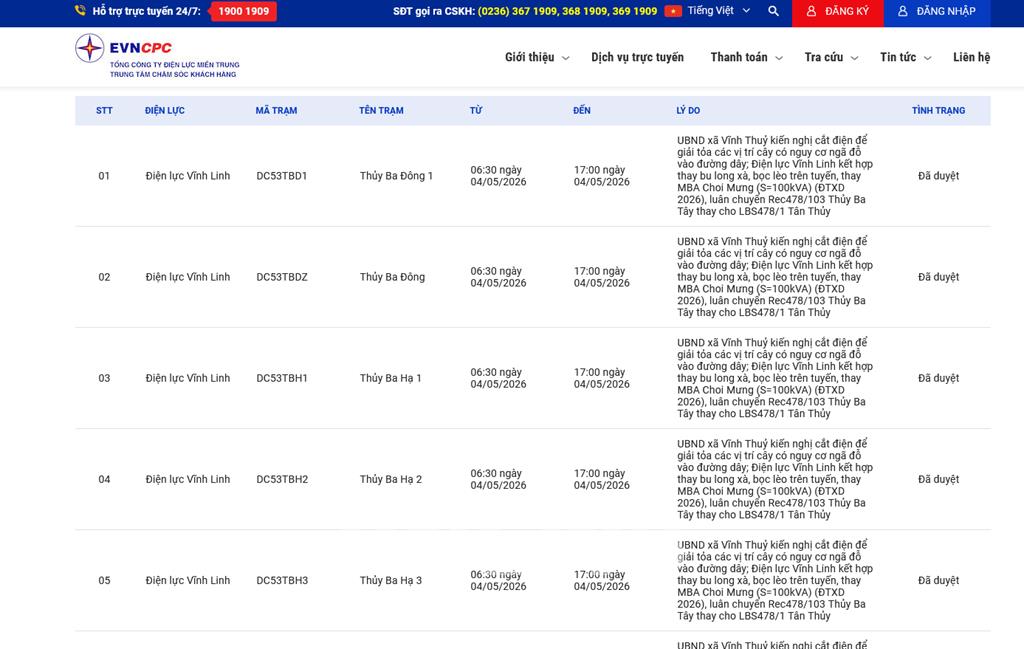
Task: Expand the Thanh toán menu chevron
Action: click(x=779, y=58)
